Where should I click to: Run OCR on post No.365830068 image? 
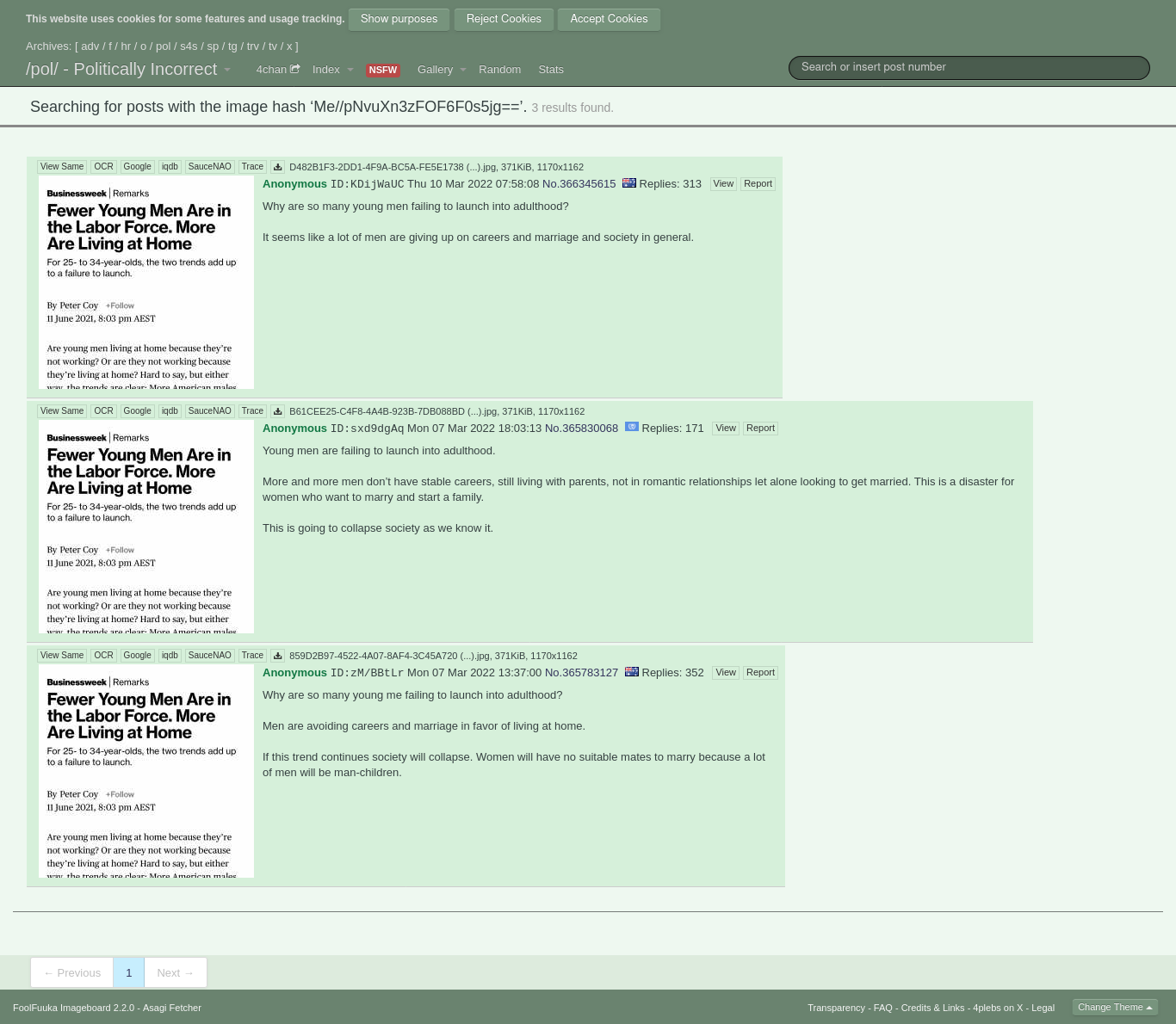pyautogui.click(x=103, y=411)
